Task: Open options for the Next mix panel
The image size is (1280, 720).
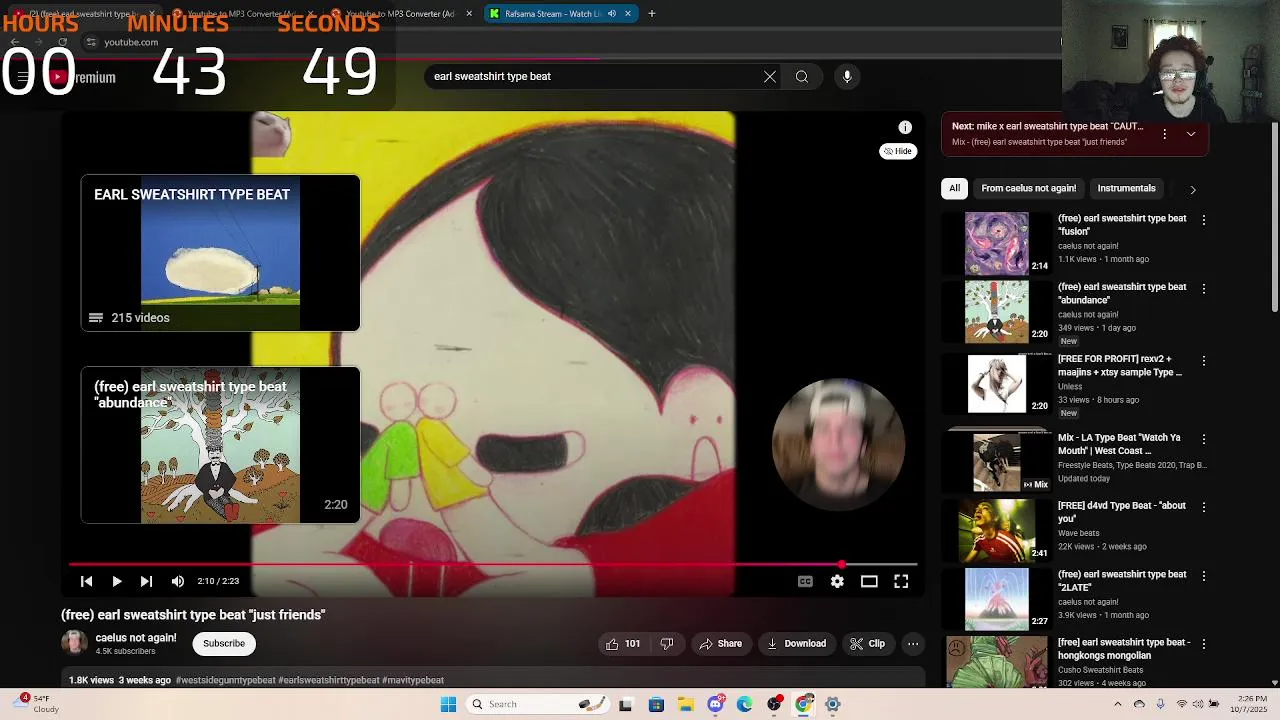Action: click(1164, 134)
